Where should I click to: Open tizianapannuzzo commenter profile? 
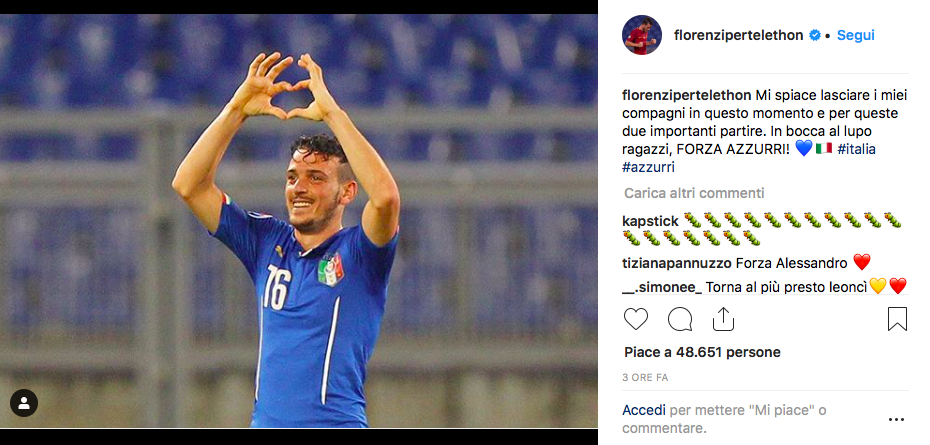677,263
